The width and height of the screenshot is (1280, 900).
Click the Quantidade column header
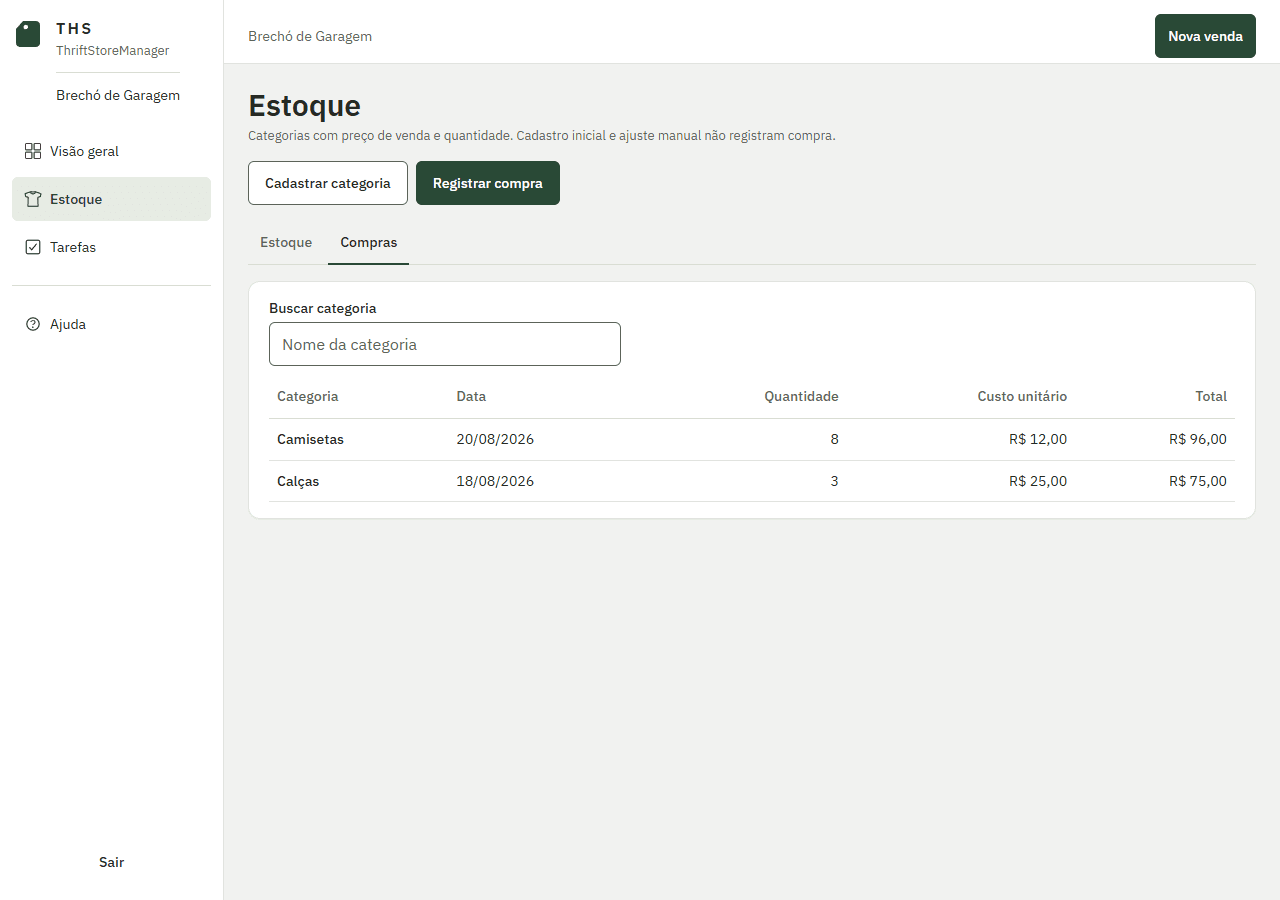801,396
